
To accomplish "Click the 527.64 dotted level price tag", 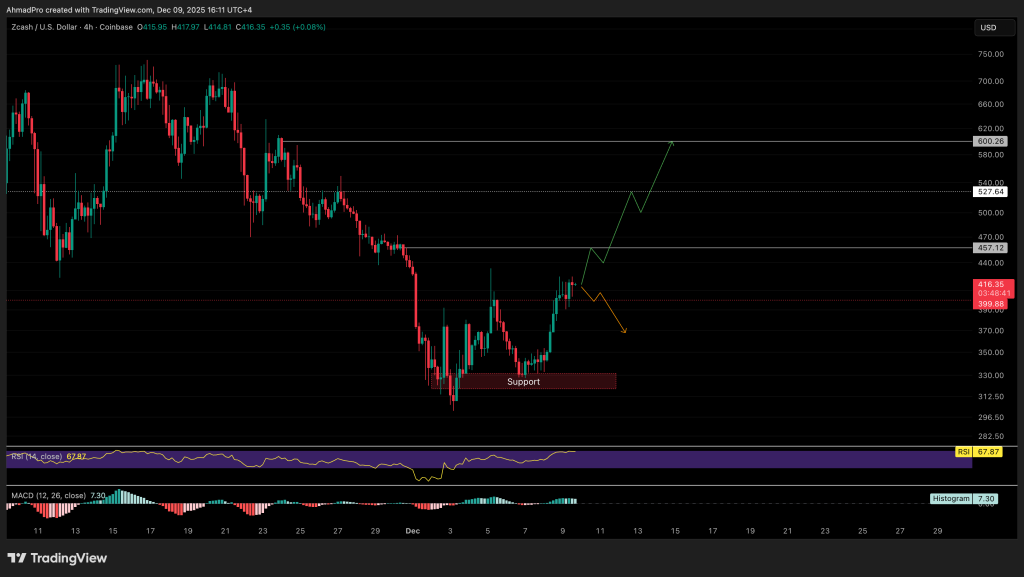I will (x=989, y=190).
